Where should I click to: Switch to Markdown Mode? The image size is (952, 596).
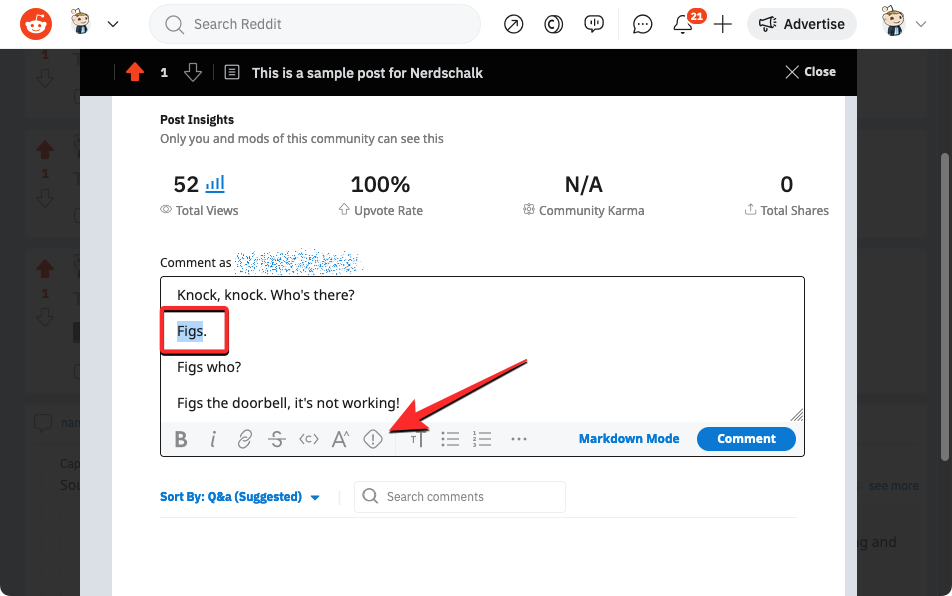[629, 439]
